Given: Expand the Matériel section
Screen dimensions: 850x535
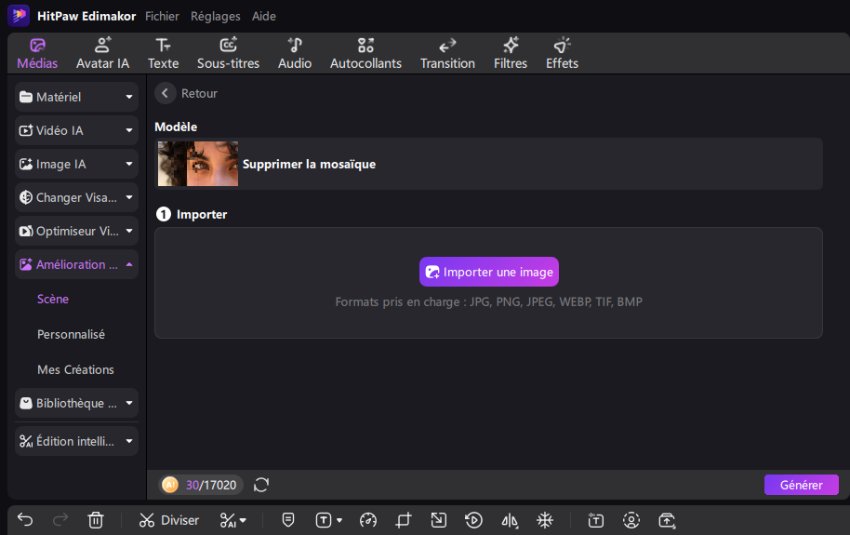Looking at the screenshot, I should click(x=76, y=97).
